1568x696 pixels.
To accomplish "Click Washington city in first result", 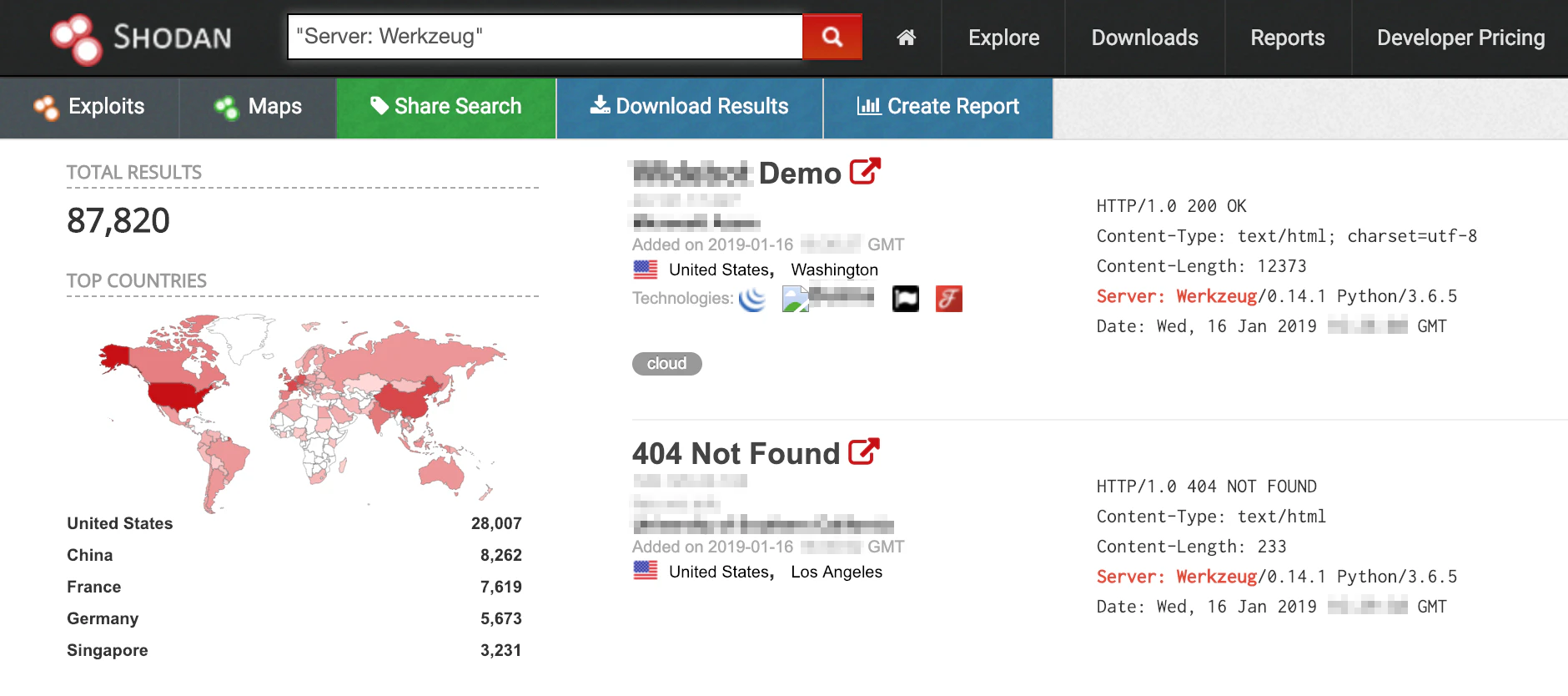I will click(x=835, y=270).
